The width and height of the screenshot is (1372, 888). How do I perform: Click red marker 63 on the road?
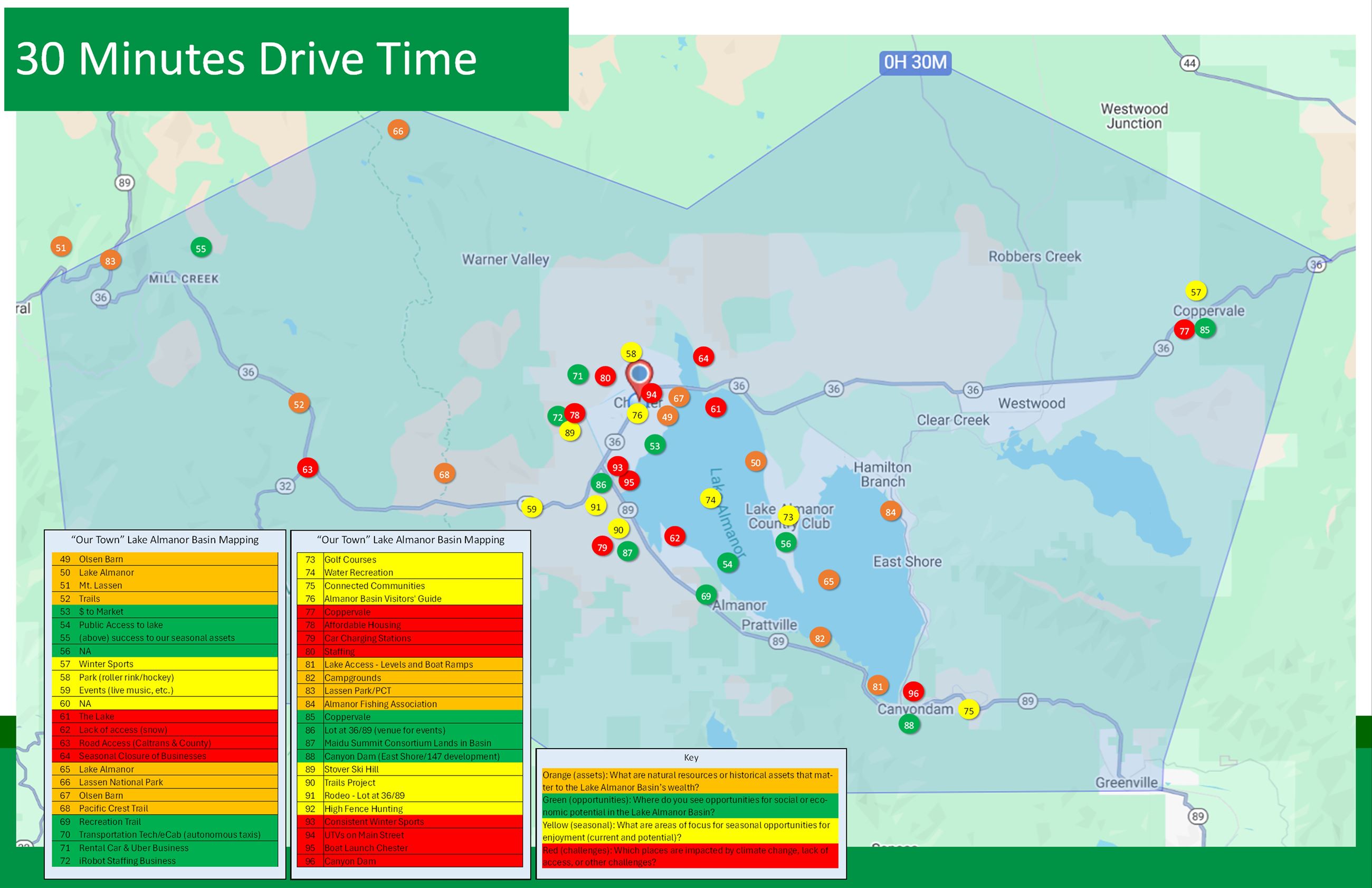(x=307, y=469)
